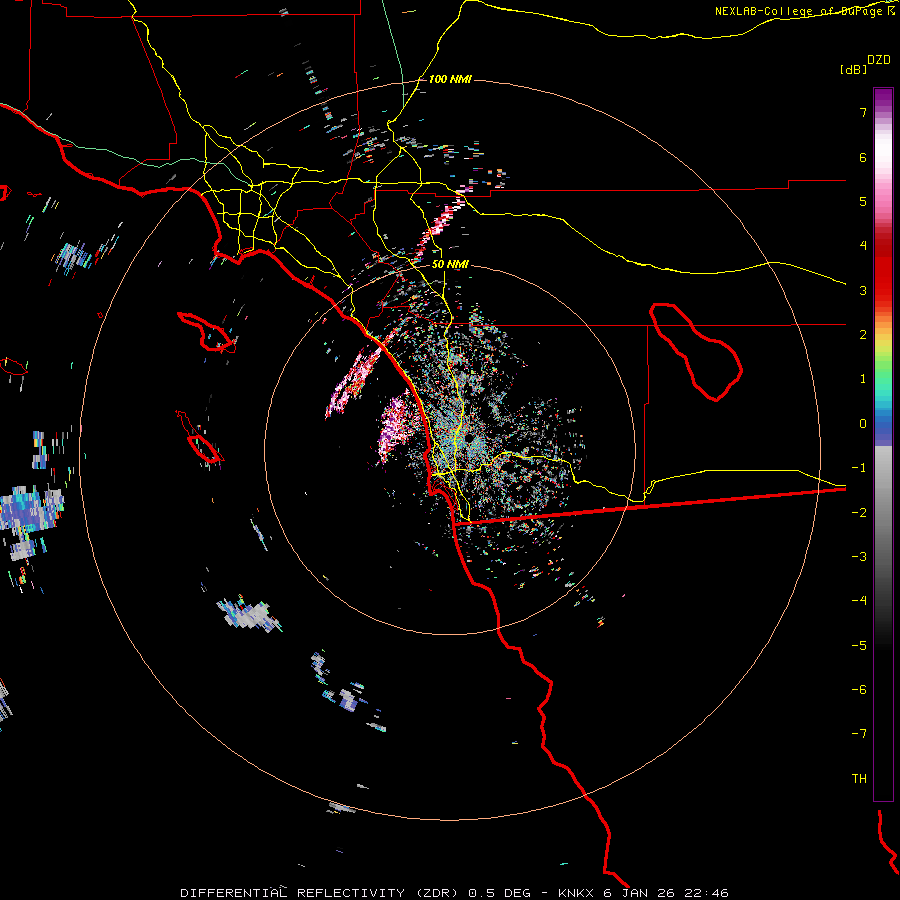The width and height of the screenshot is (900, 900).
Task: Select the positive "4" scale value
Action: [863, 246]
